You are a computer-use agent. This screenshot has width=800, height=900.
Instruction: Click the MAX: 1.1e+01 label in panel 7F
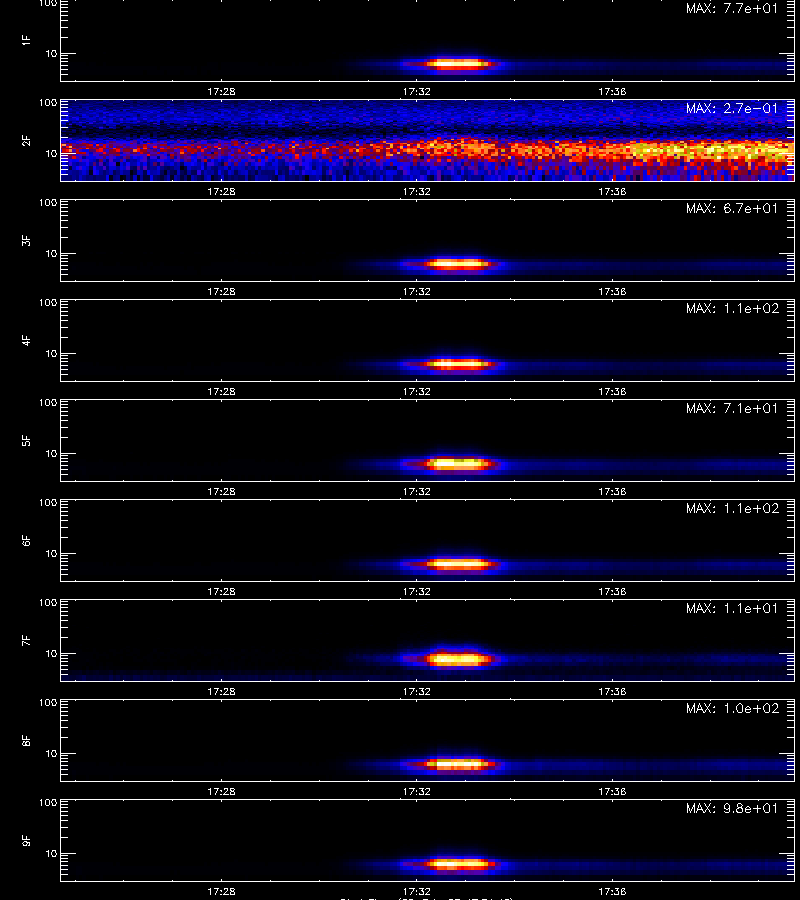[732, 608]
